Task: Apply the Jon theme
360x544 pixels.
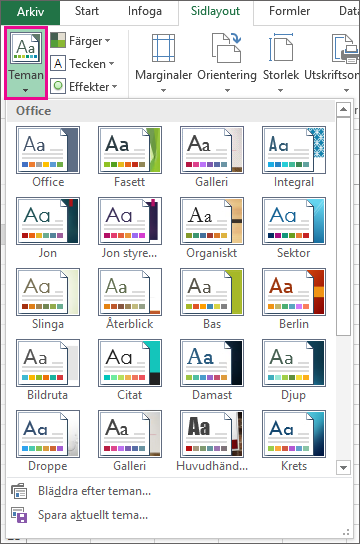Action: pyautogui.click(x=48, y=228)
